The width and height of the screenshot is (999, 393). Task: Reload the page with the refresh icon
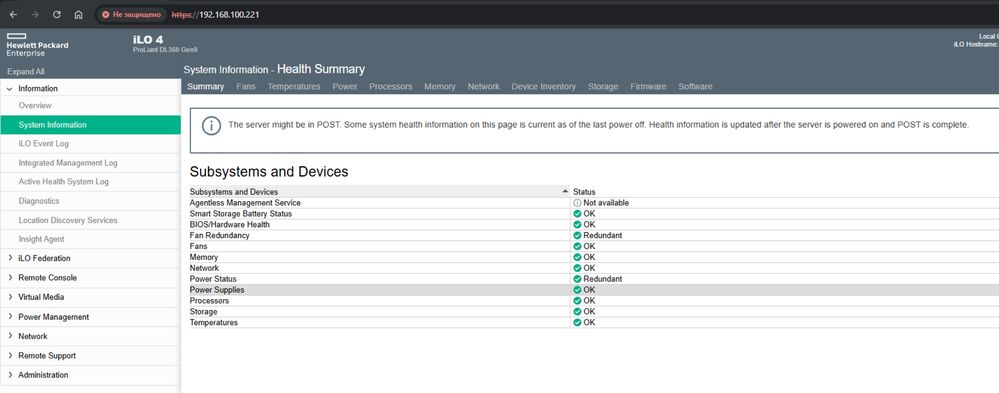[57, 14]
